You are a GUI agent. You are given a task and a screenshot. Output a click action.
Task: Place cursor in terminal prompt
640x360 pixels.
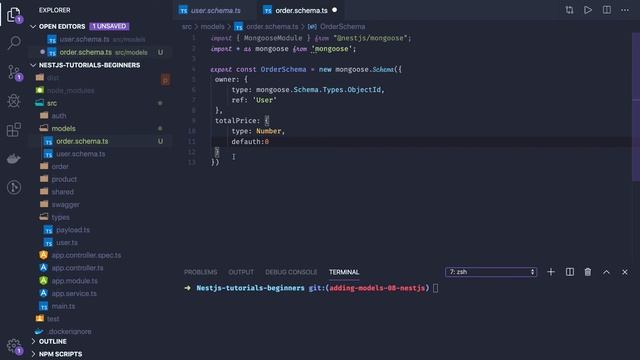tap(436, 288)
